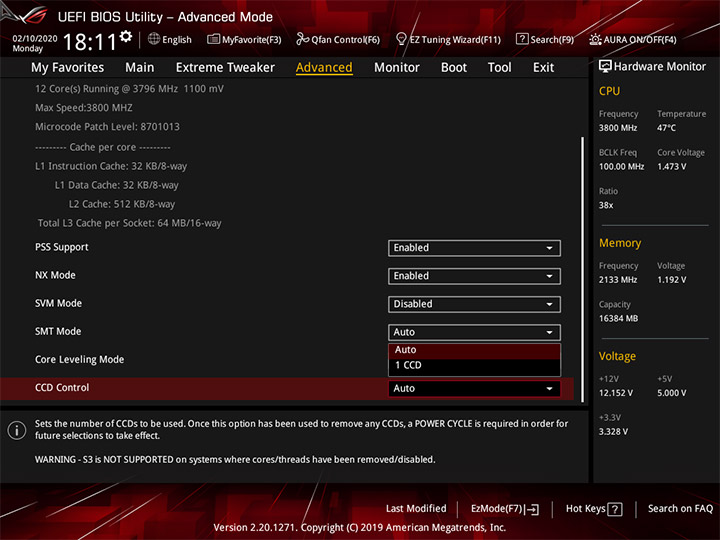Click the EzMode exit arrow icon
Image resolution: width=720 pixels, height=540 pixels.
533,509
